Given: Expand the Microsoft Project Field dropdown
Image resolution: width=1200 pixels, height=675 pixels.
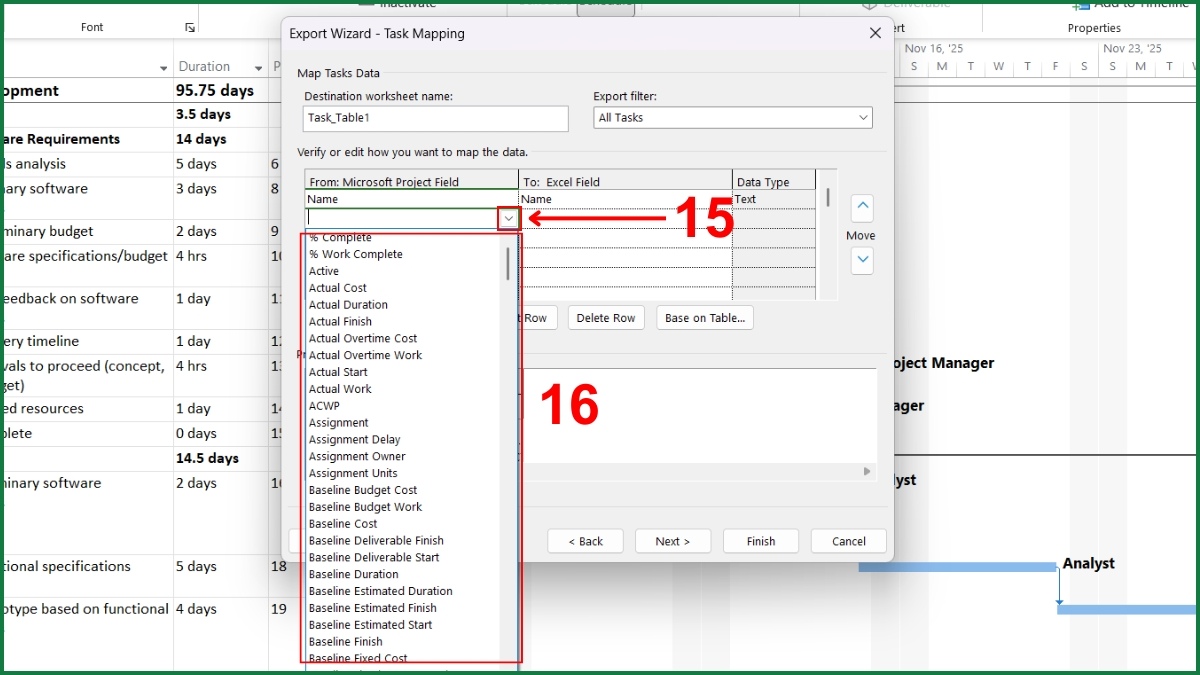Looking at the screenshot, I should coord(509,218).
